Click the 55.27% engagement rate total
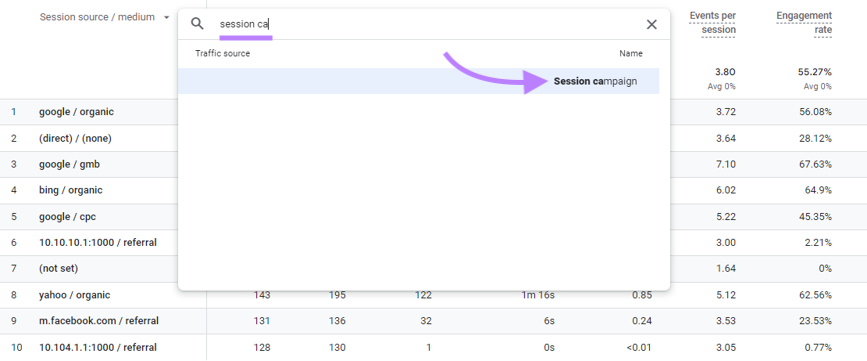This screenshot has height=361, width=867. (x=815, y=72)
